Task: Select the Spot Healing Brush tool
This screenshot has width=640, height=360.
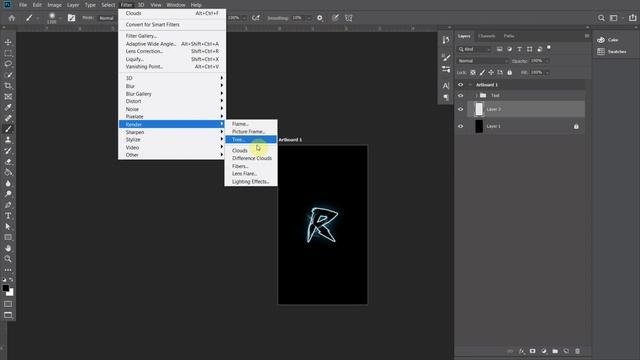Action: click(8, 118)
